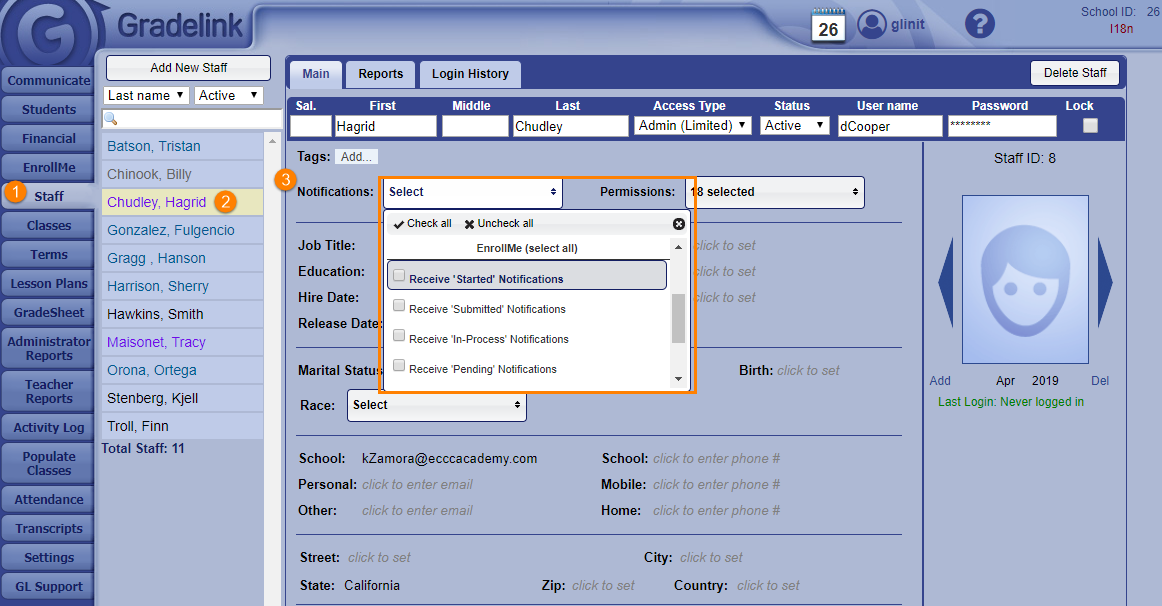The height and width of the screenshot is (606, 1162).
Task: Toggle the Lock checkbox
Action: [1090, 126]
